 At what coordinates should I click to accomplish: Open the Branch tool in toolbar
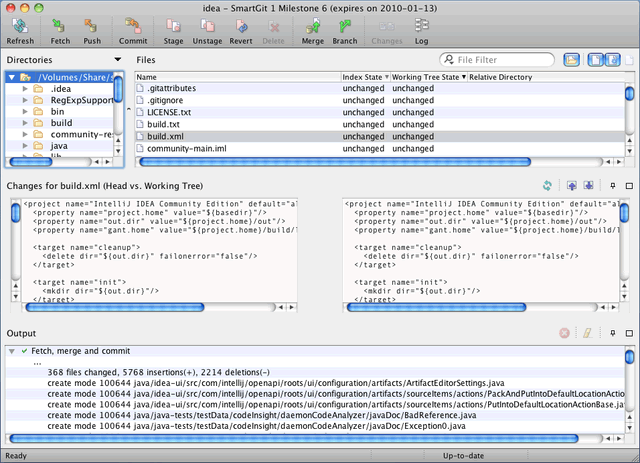[x=344, y=26]
